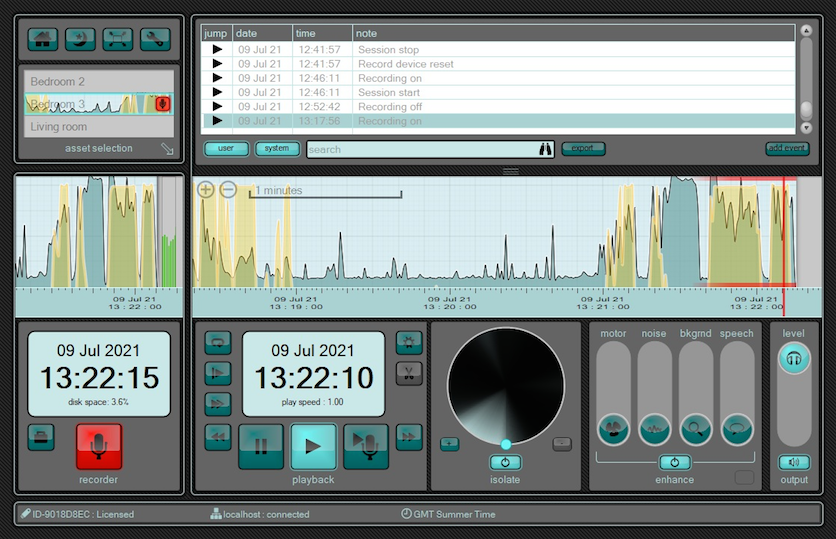
Task: Toggle the isolate power button
Action: [x=505, y=462]
